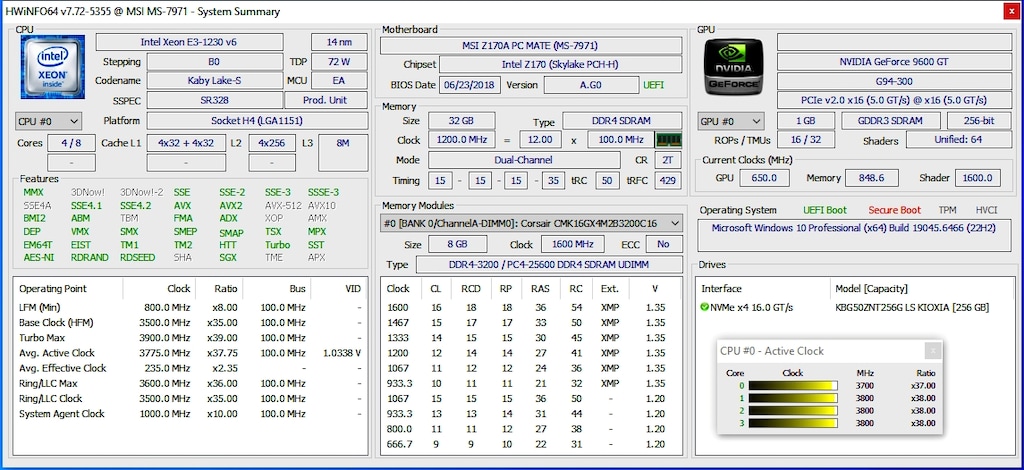Open the CPU #0 selector dropdown
1024x470 pixels.
pos(48,121)
